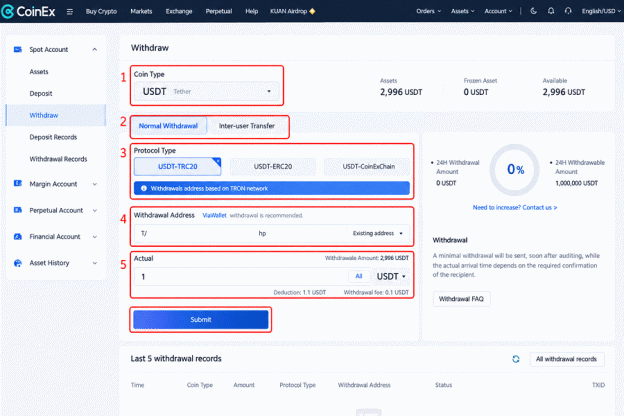Open the Perpetual menu item
The image size is (624, 416).
pos(219,11)
